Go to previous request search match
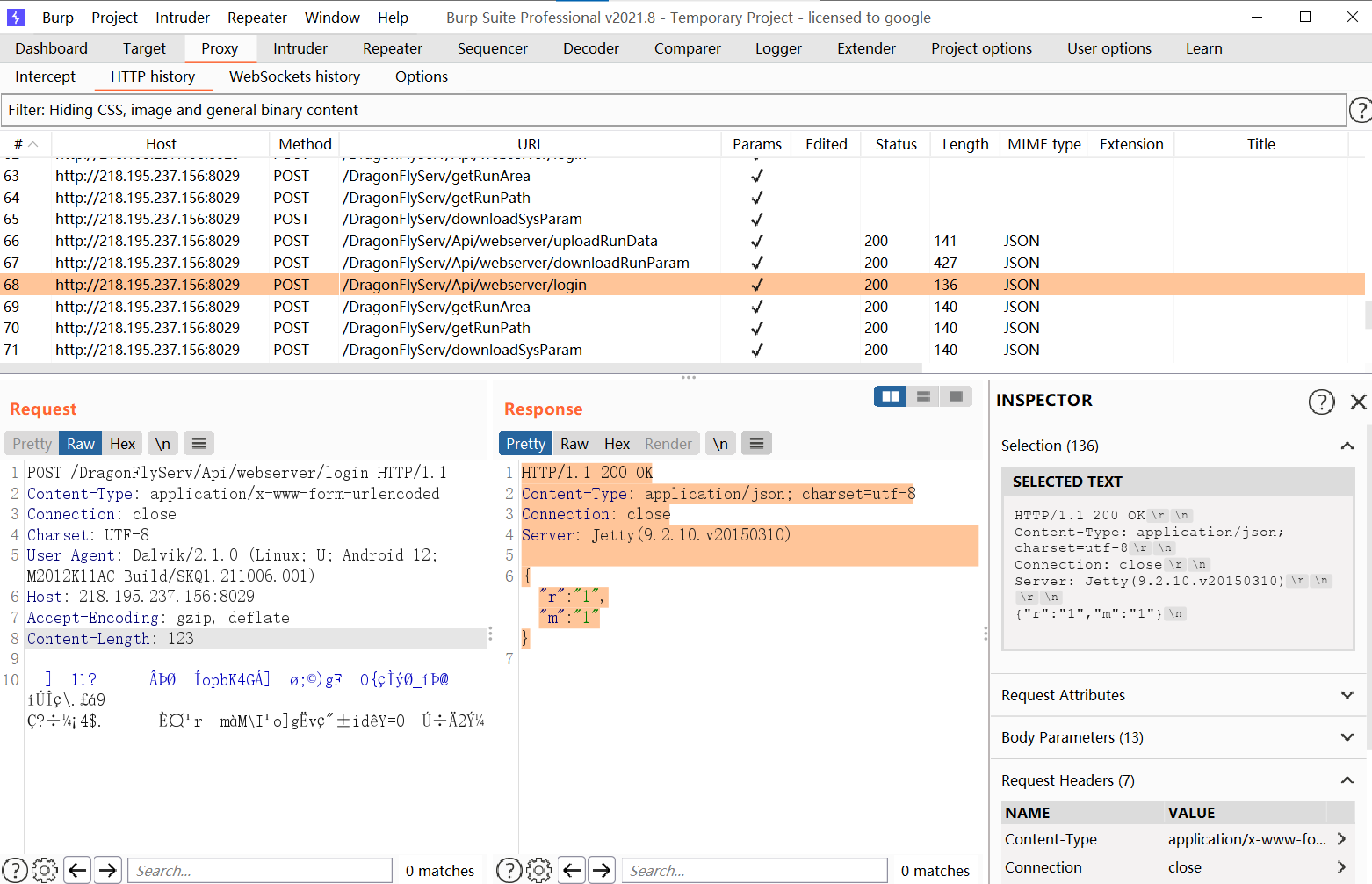Viewport: 1372px width, 884px height. 78,870
